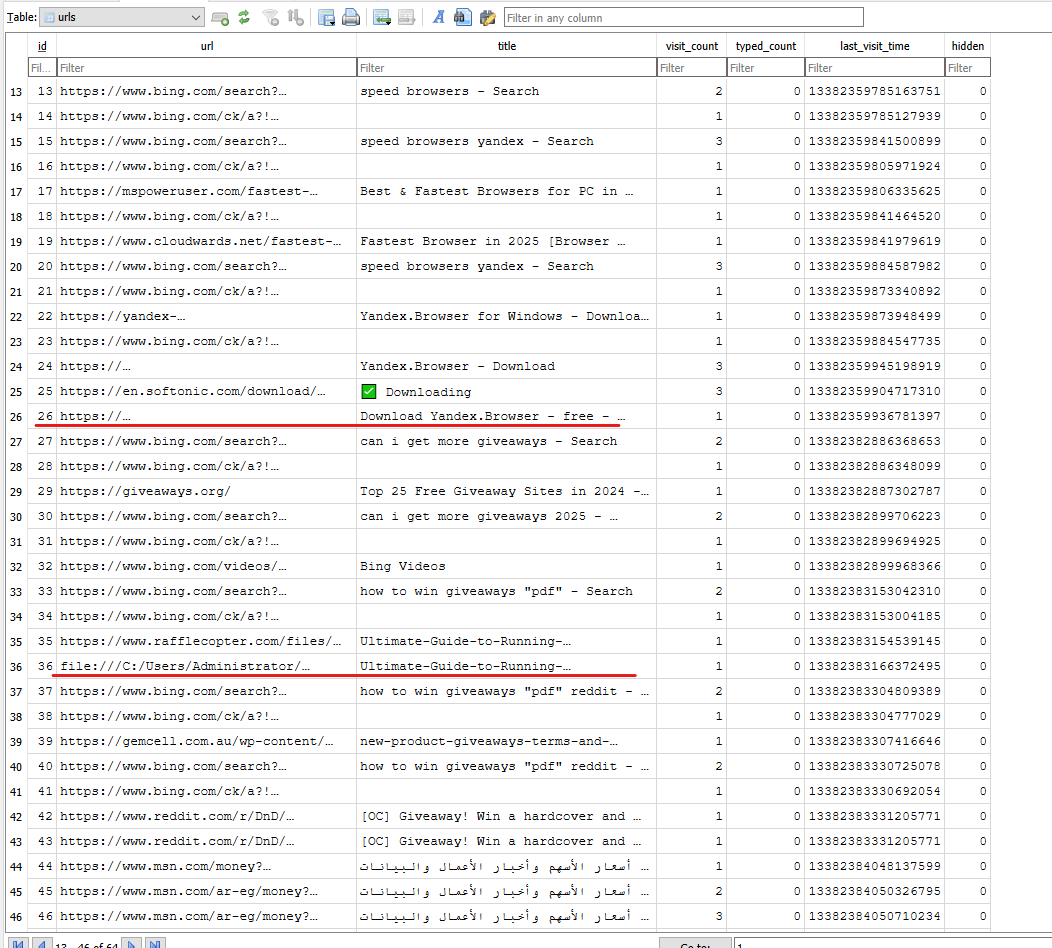Image resolution: width=1052 pixels, height=948 pixels.
Task: Click the id column filter field
Action: pos(42,68)
